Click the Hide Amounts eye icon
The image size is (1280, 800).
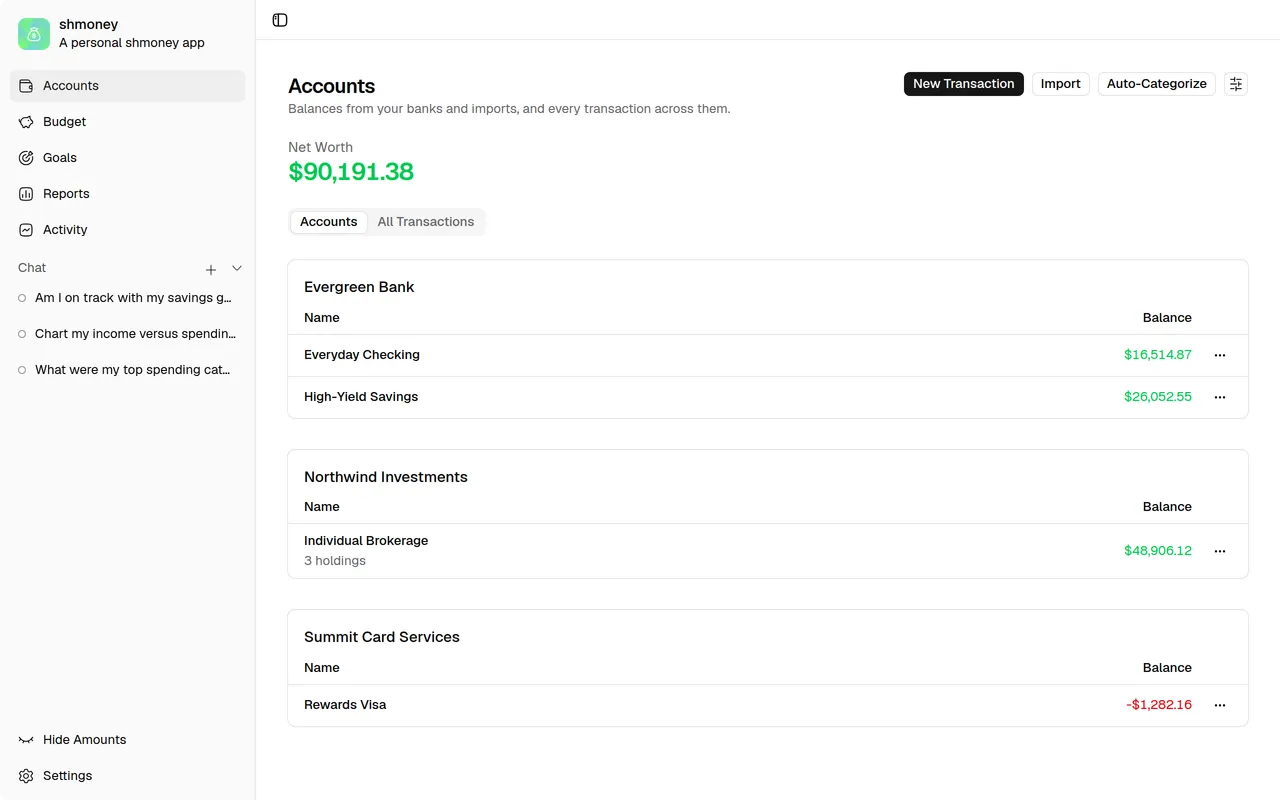click(x=26, y=740)
